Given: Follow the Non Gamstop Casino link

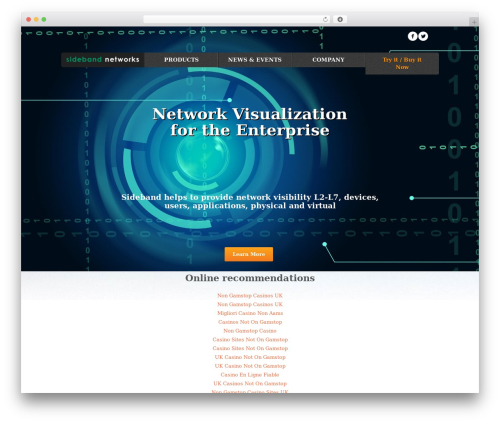Looking at the screenshot, I should [x=250, y=331].
